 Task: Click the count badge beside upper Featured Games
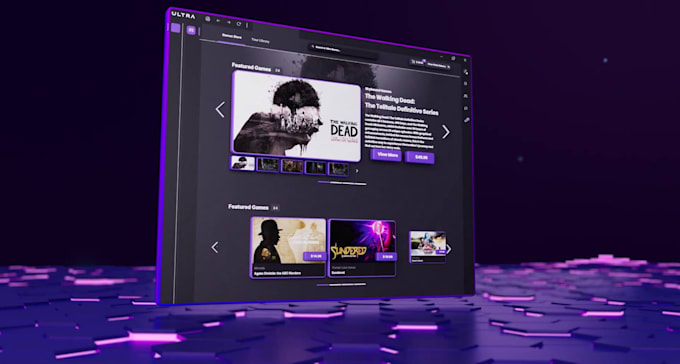(x=278, y=70)
